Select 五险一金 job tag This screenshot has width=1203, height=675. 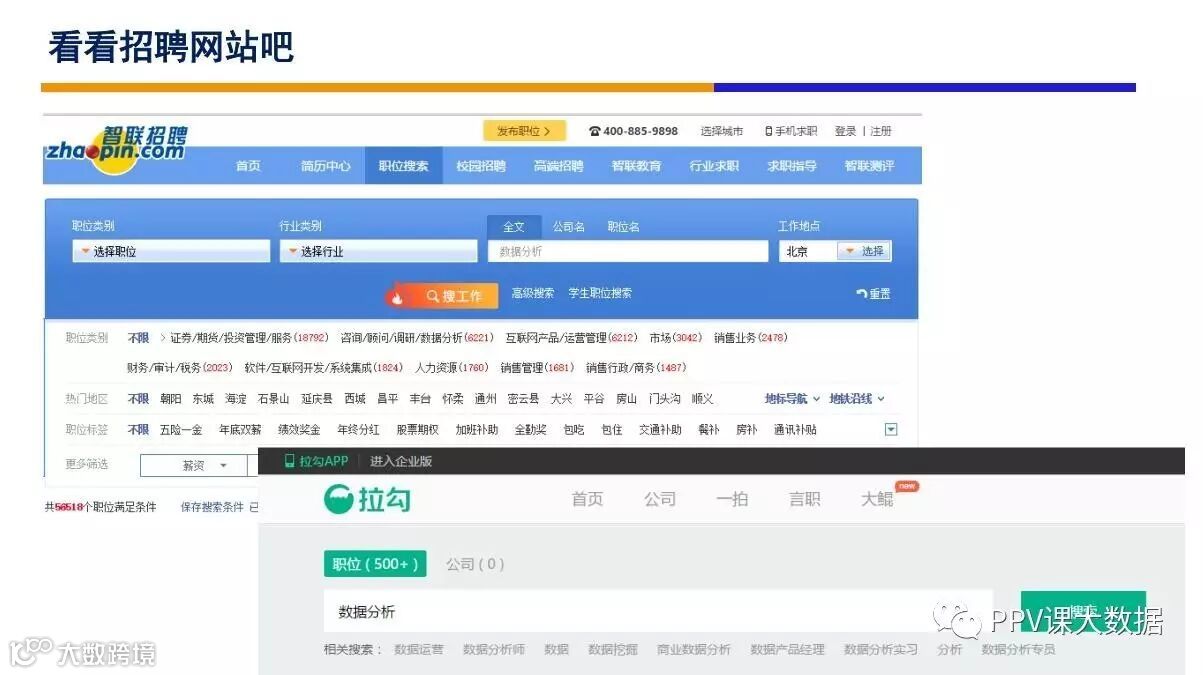click(x=181, y=430)
